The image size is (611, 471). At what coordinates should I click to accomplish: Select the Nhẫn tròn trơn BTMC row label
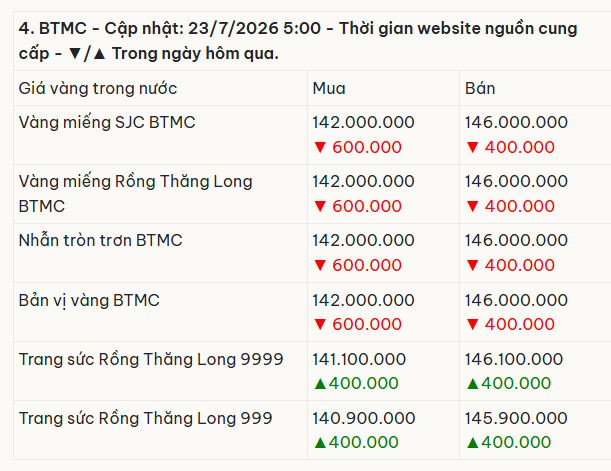tap(101, 240)
